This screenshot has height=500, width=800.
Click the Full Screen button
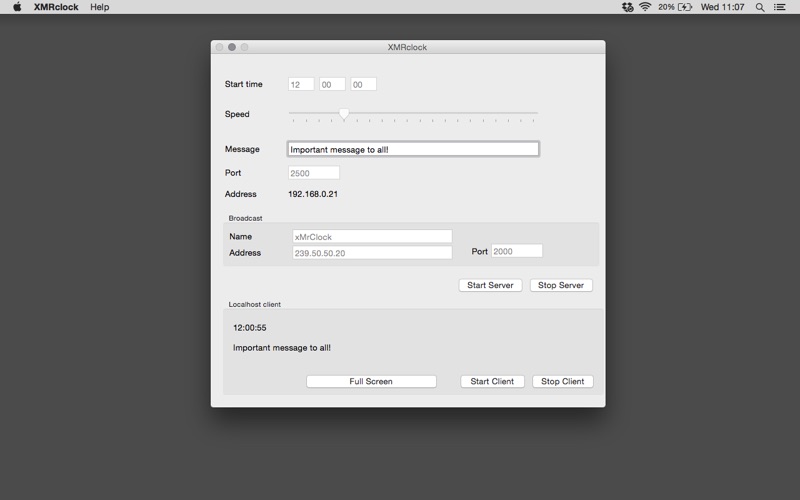click(x=371, y=381)
